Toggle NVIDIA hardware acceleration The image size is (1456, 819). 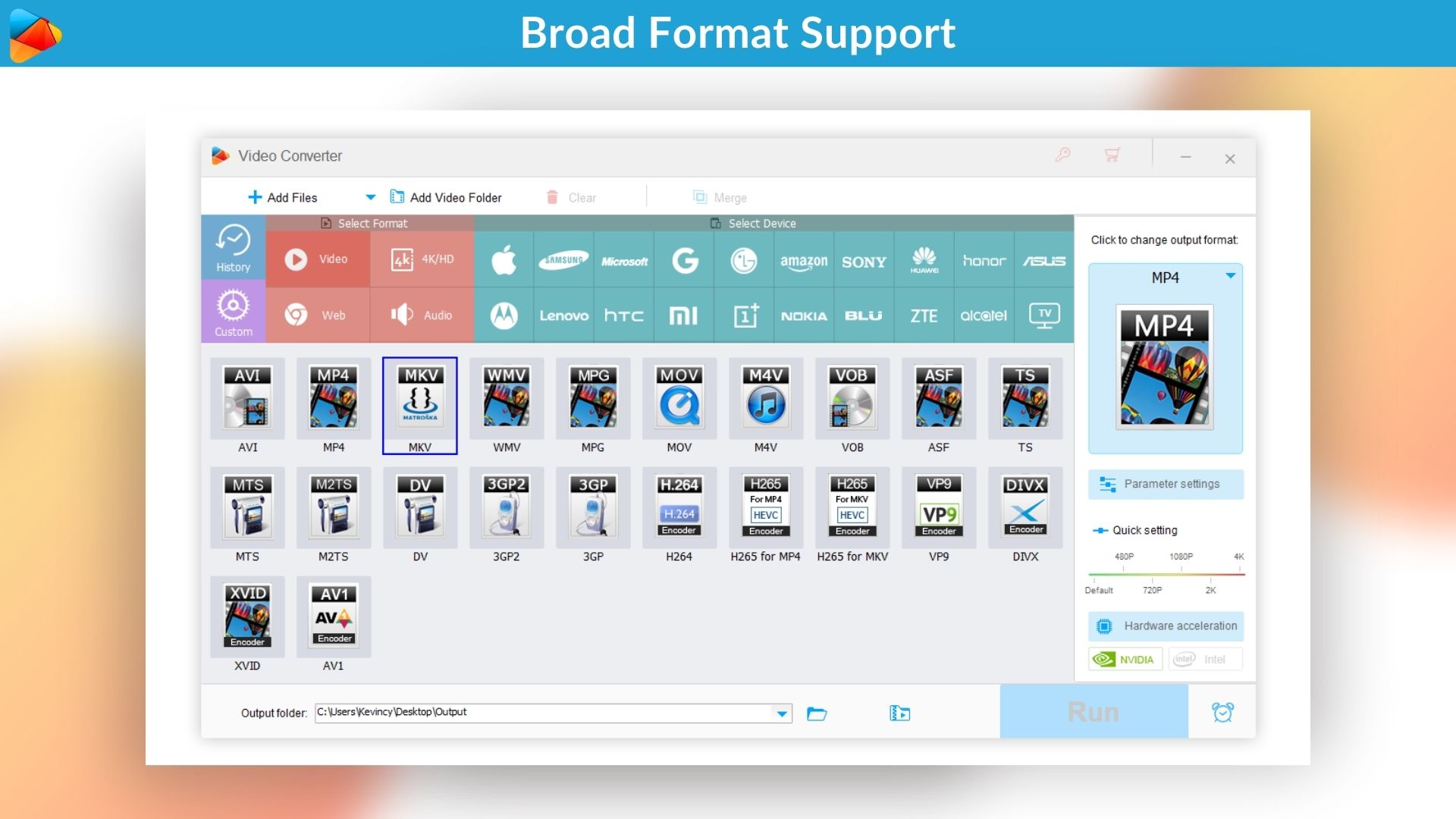[x=1125, y=659]
